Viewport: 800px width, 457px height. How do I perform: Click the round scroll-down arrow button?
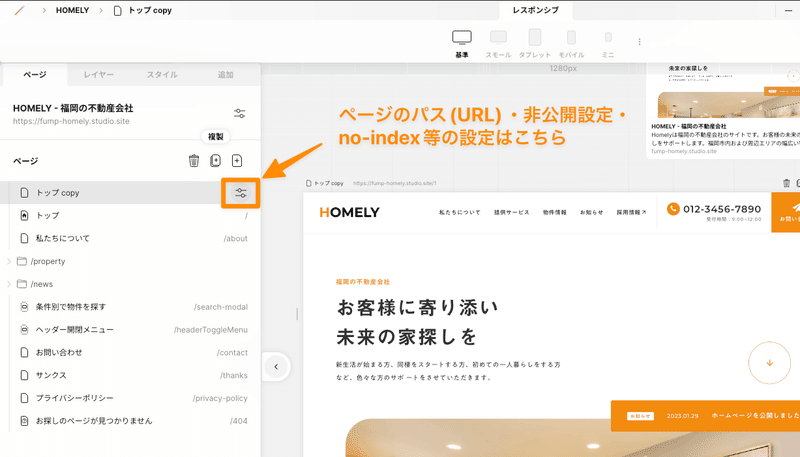click(x=769, y=363)
